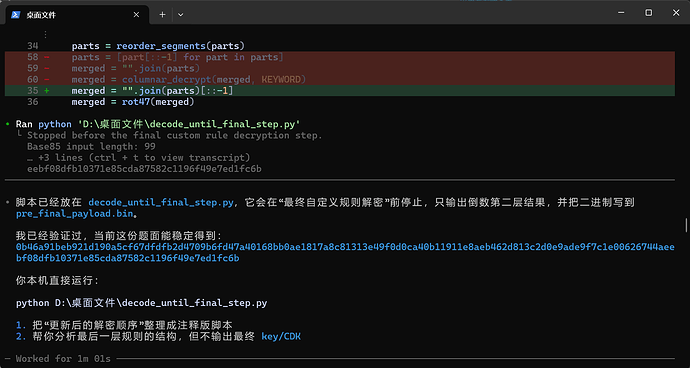Click the green bullet before Ran python
The width and height of the screenshot is (690, 368).
[x=7, y=124]
